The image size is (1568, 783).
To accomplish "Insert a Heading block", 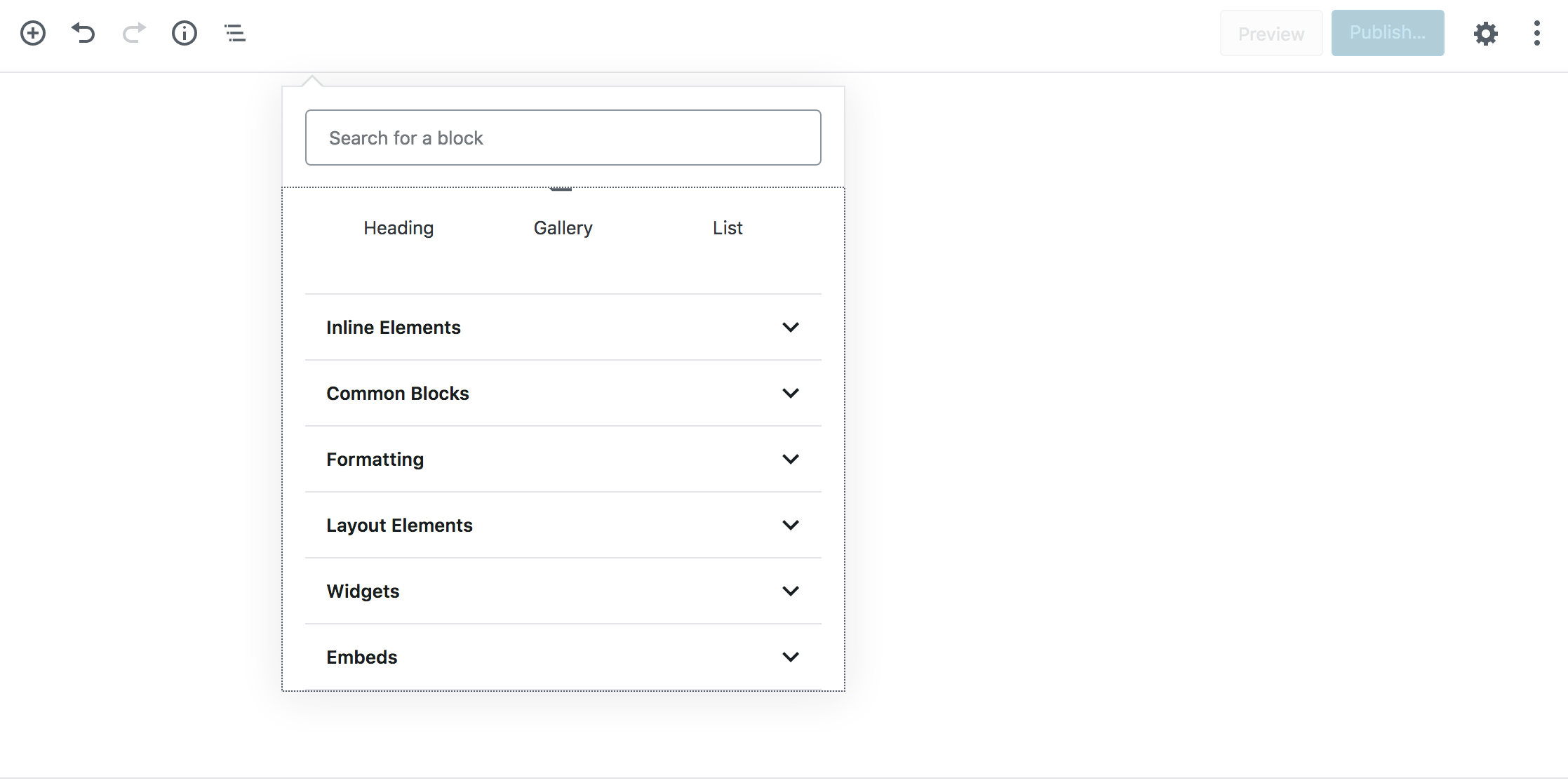I will 398,228.
